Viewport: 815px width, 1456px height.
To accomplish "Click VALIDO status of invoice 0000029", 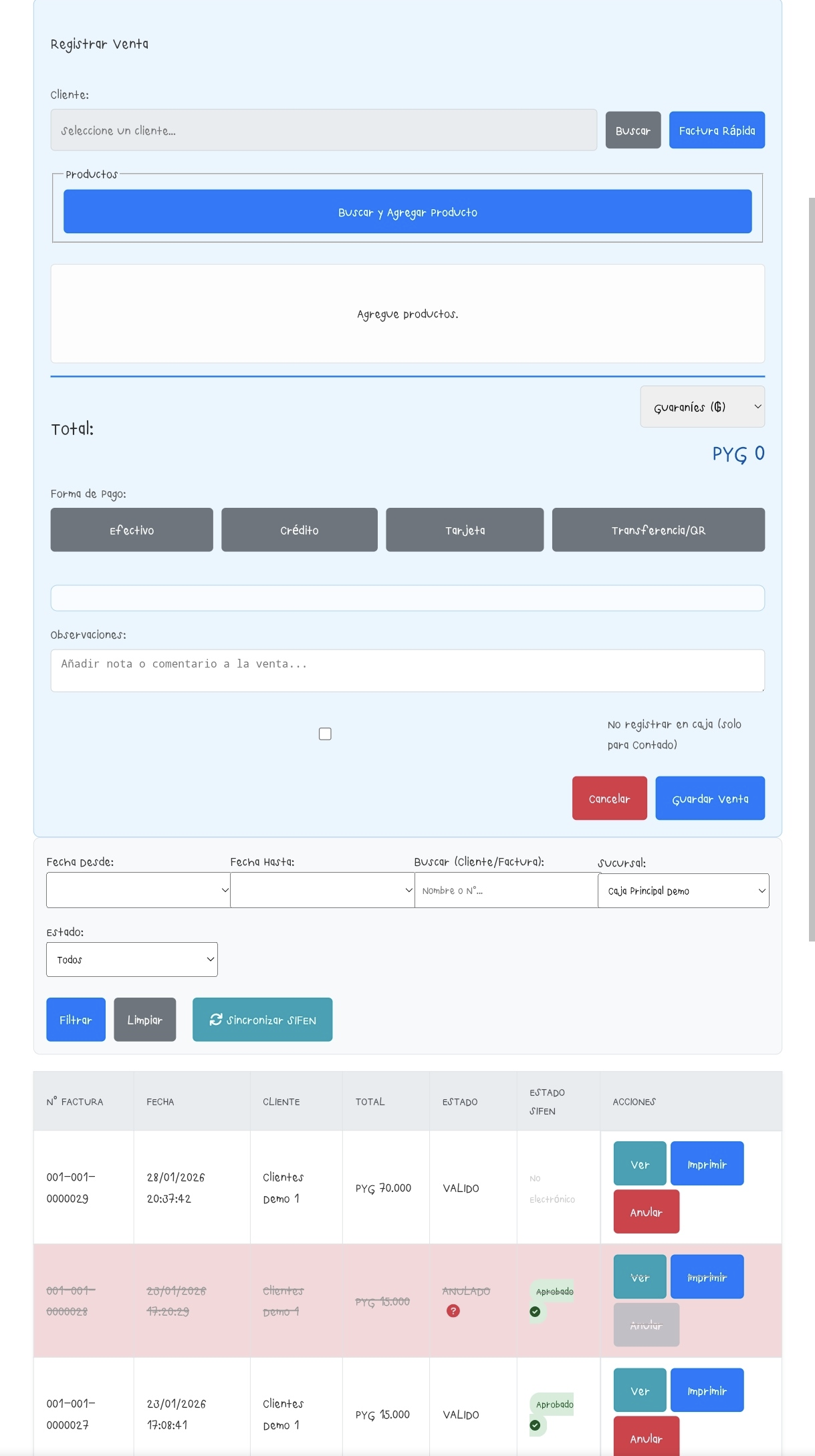I will [x=461, y=1188].
